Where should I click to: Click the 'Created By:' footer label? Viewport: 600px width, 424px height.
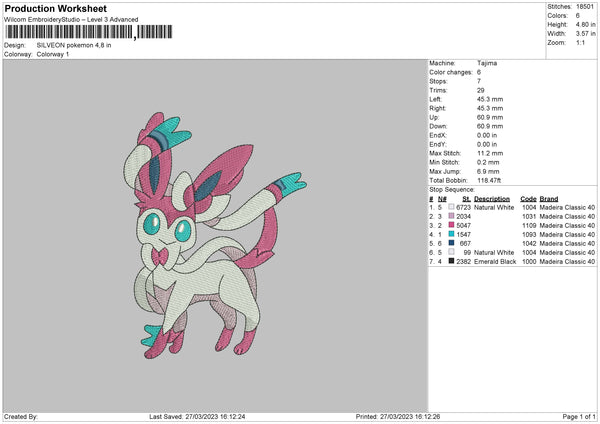click(x=21, y=417)
